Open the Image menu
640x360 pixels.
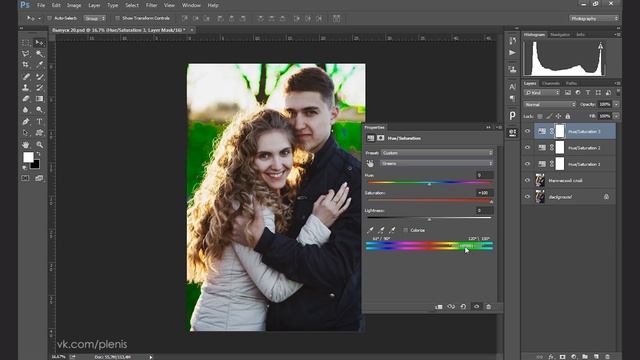click(74, 5)
